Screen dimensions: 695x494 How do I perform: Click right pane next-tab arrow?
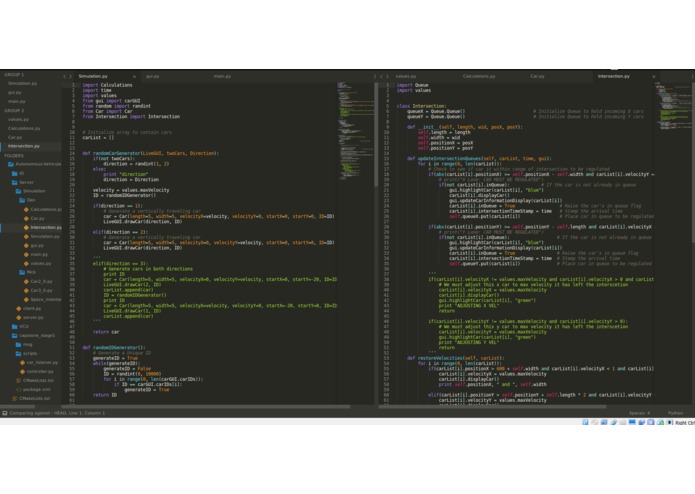pyautogui.click(x=387, y=77)
